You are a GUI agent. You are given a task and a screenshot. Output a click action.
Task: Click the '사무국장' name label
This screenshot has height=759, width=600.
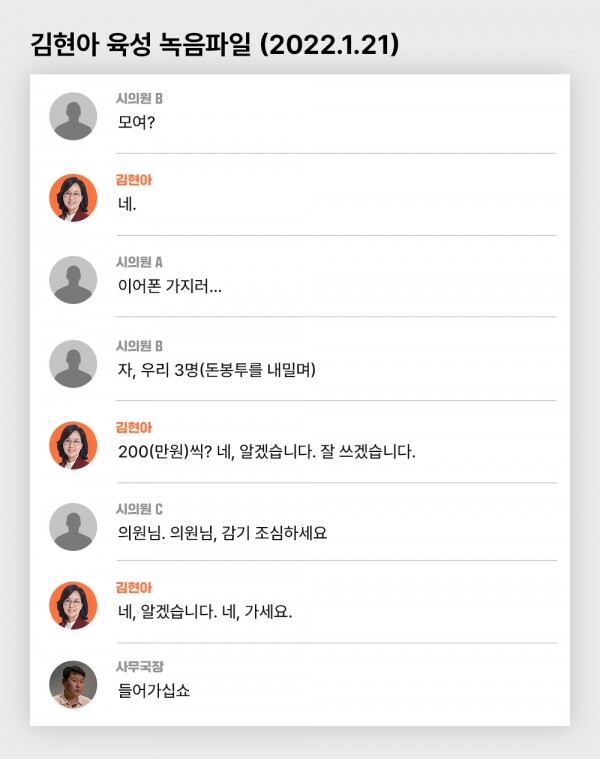pos(139,666)
